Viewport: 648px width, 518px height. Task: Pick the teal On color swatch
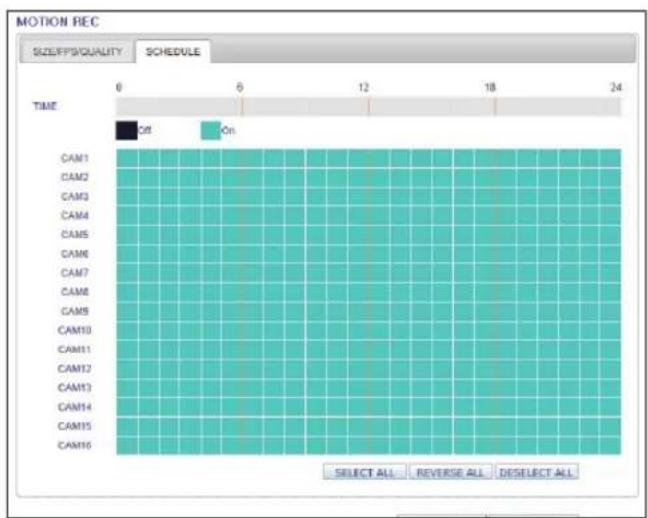[211, 131]
